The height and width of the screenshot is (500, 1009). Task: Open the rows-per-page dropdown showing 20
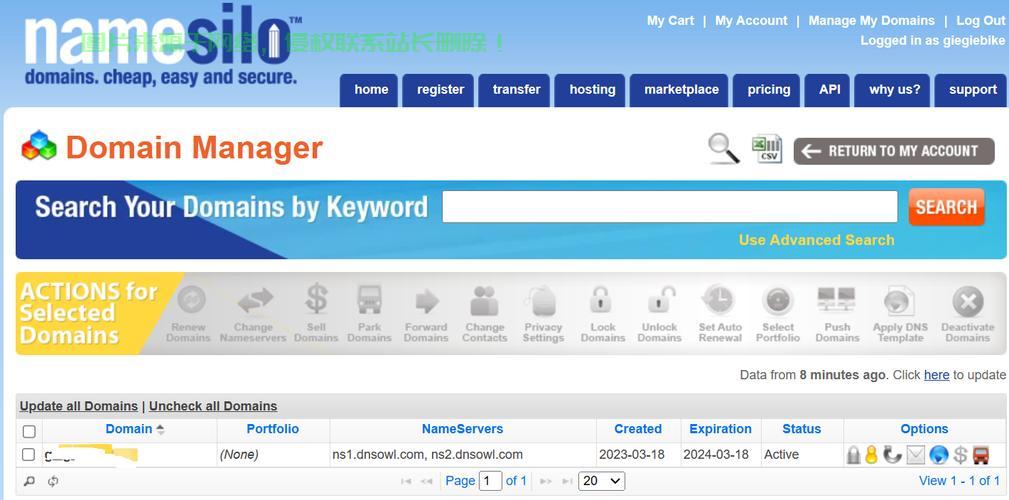[602, 481]
